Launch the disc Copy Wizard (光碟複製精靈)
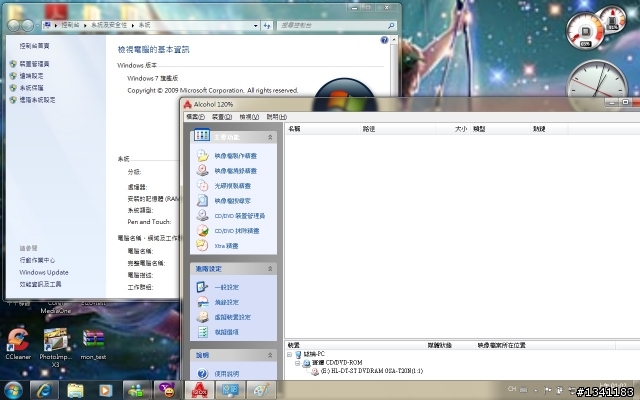640x400 pixels. click(x=233, y=186)
